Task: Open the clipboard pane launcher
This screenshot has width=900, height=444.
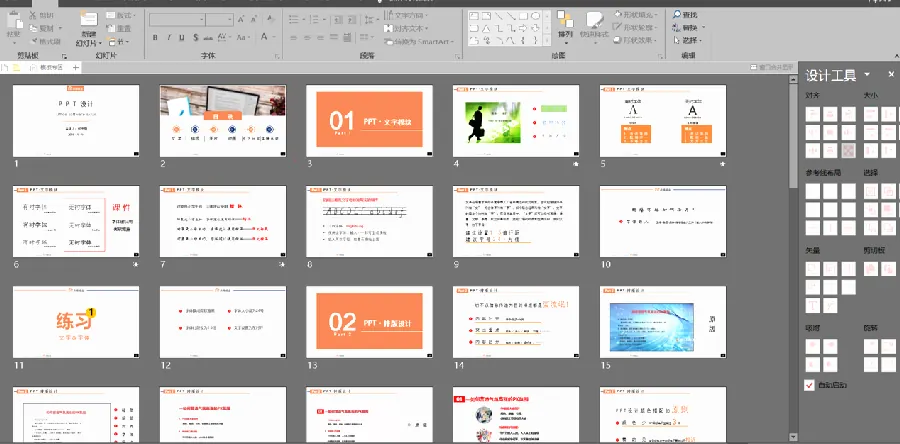Action: [64, 57]
